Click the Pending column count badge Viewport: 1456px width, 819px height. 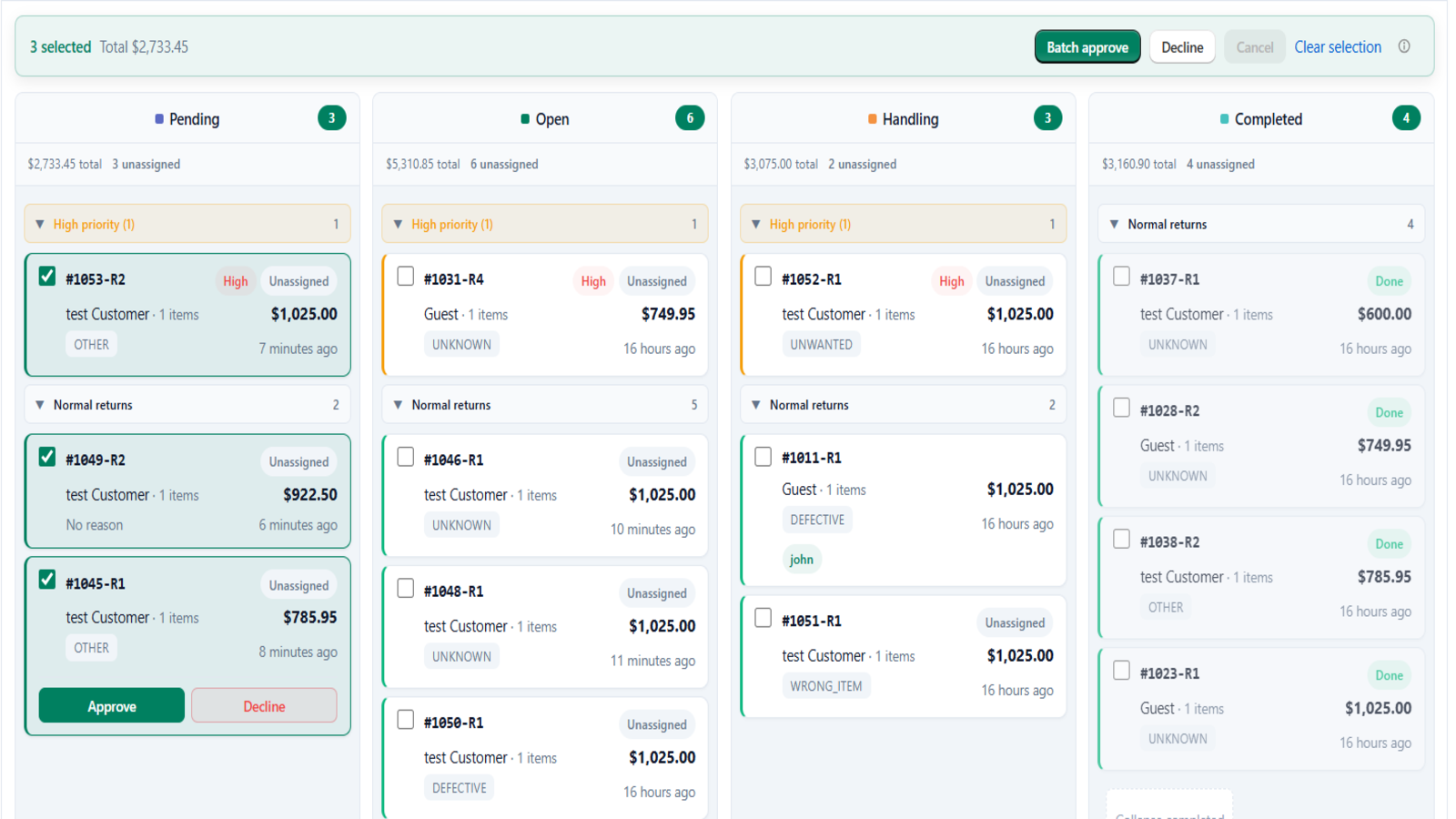click(332, 118)
